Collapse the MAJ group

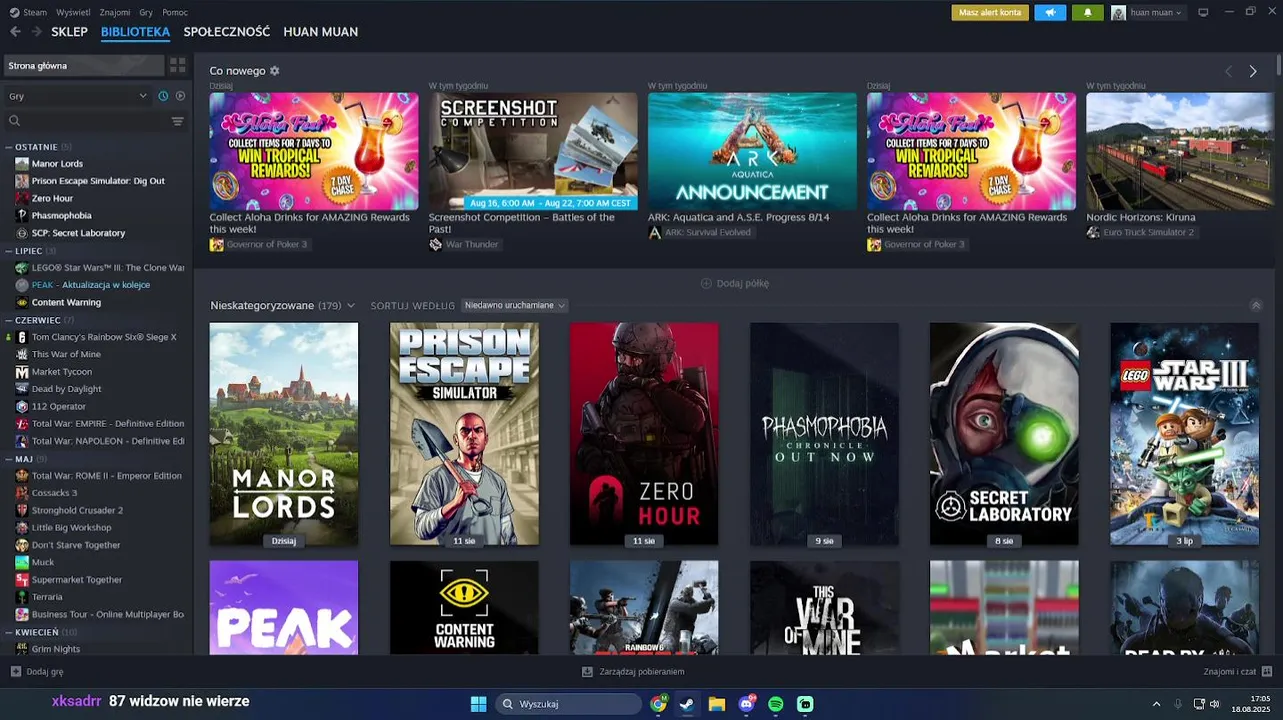pyautogui.click(x=9, y=459)
